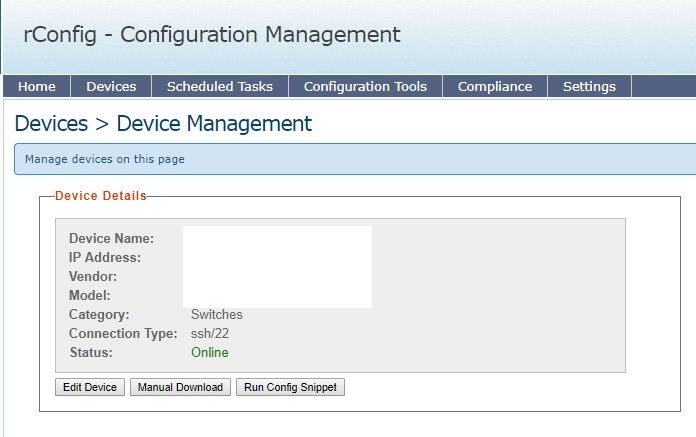Click the 'IP Address:' label
Screen dimensions: 696x437
[105, 257]
